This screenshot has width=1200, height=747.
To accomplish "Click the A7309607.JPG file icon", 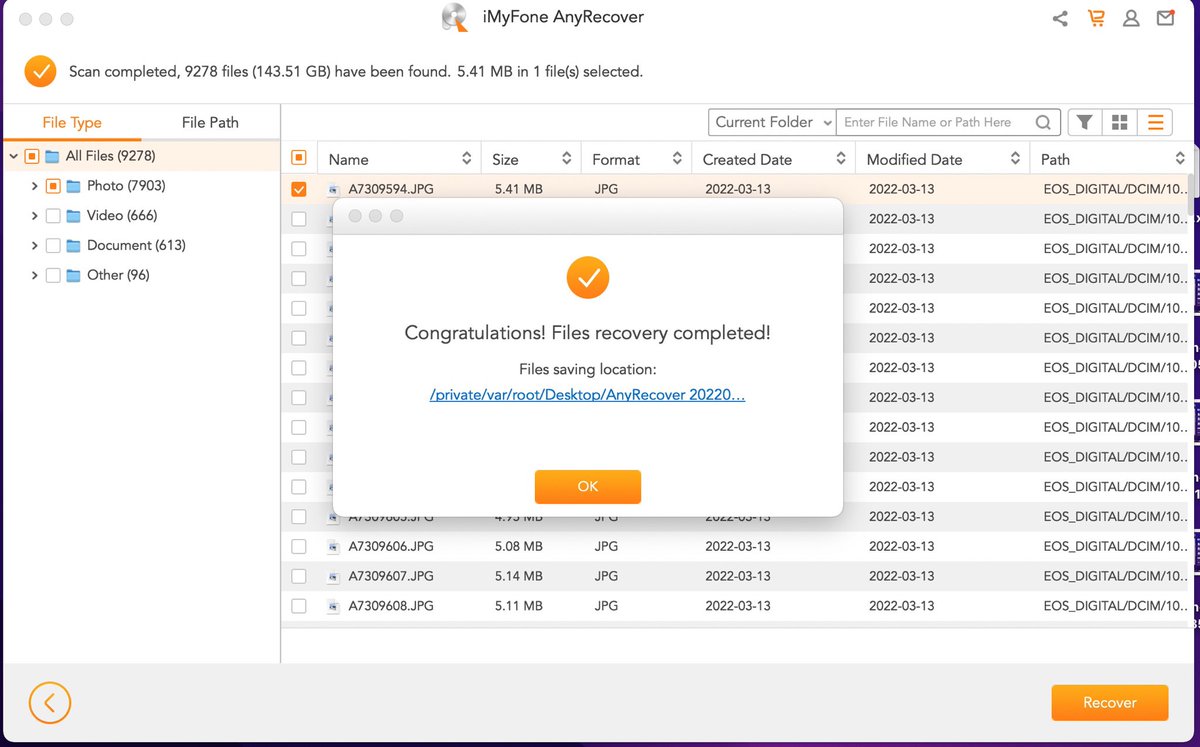I will 334,577.
